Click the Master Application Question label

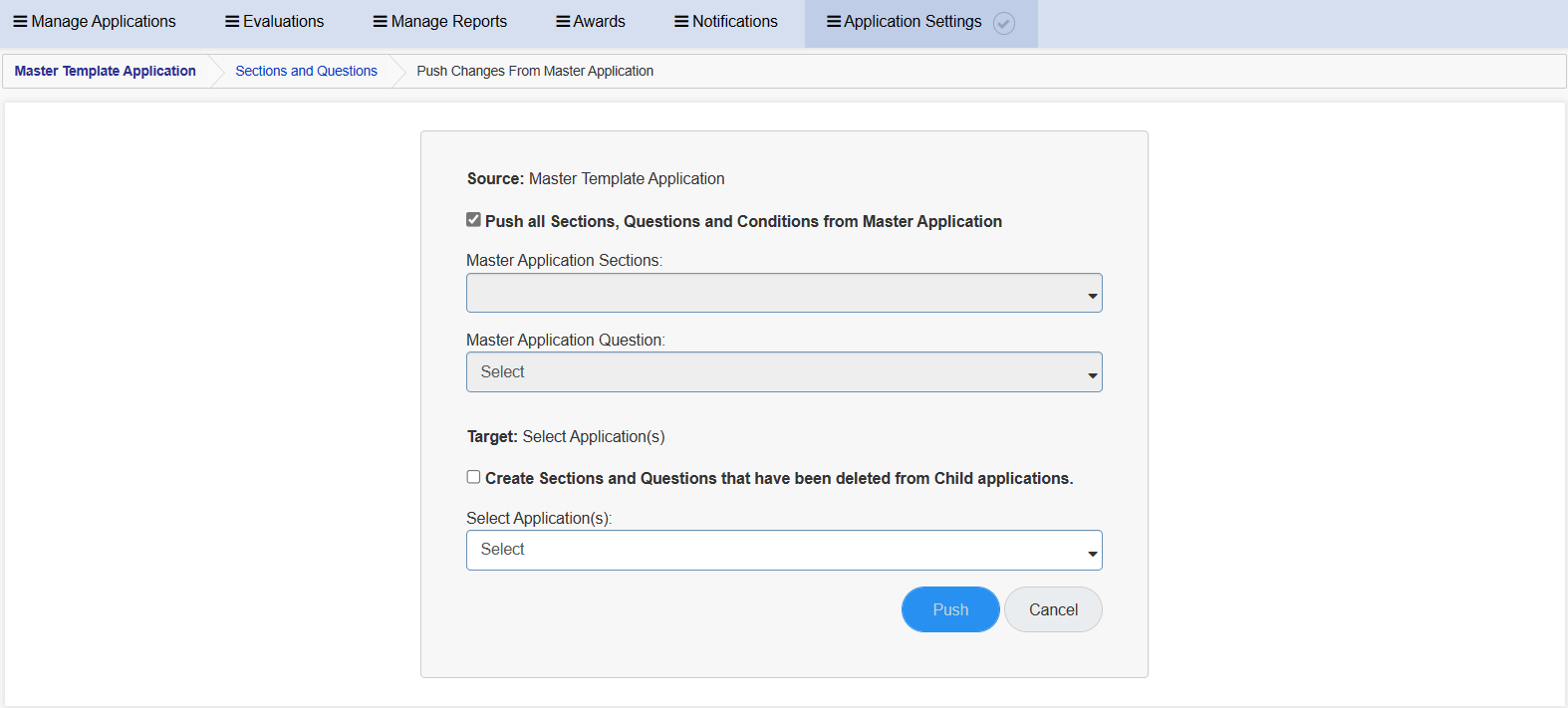(566, 341)
